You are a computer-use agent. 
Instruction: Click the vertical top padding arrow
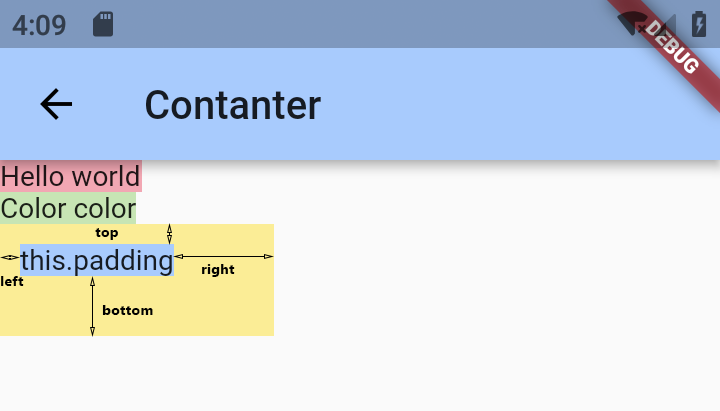[x=169, y=234]
